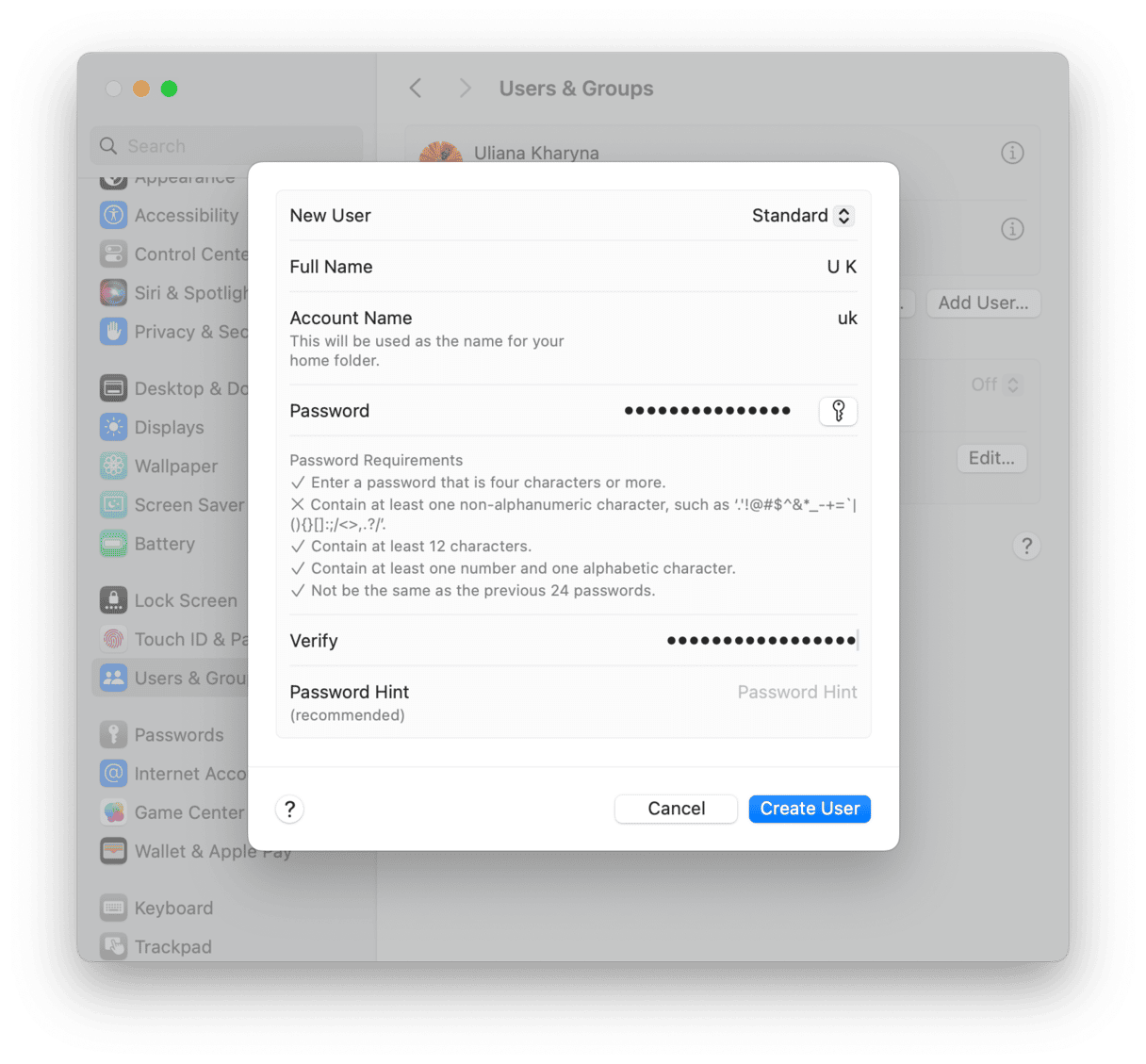Open Siri & Spotlight icon in sidebar

(113, 292)
